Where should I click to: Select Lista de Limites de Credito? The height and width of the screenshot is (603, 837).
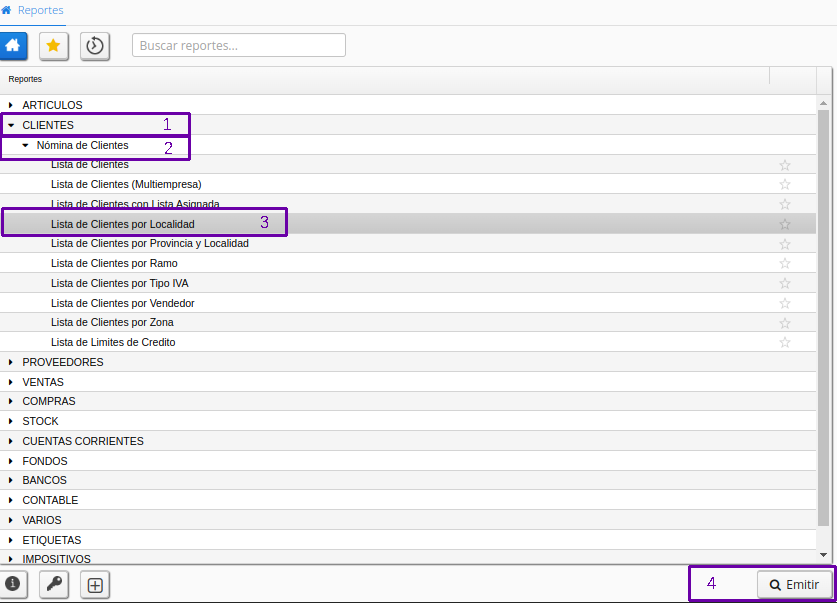tap(113, 343)
